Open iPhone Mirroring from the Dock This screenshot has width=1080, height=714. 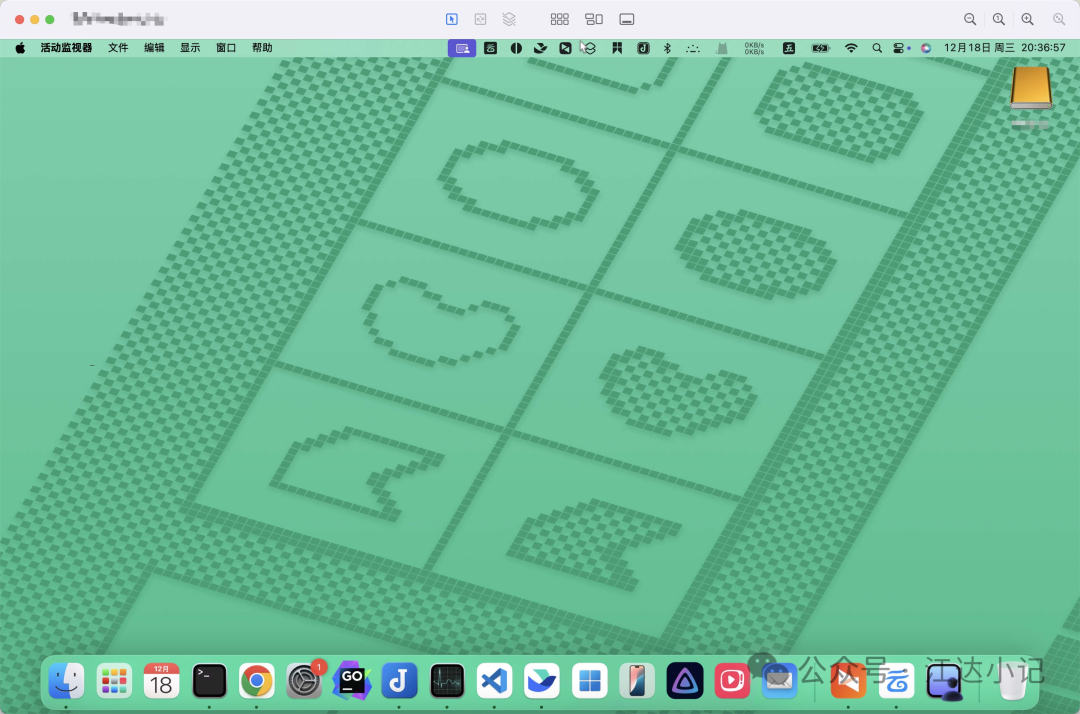tap(636, 681)
